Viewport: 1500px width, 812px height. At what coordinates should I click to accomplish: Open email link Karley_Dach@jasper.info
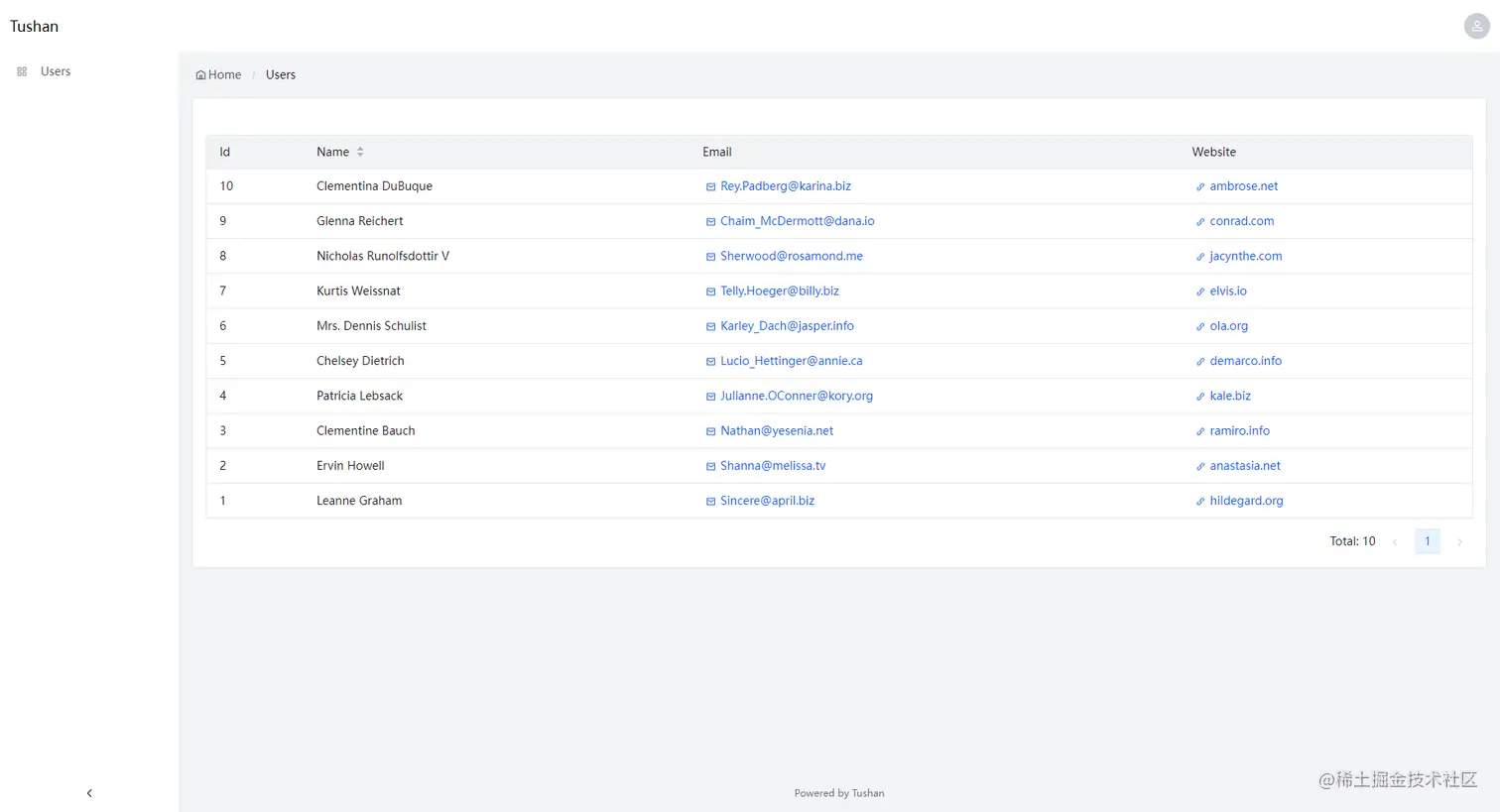tap(787, 325)
